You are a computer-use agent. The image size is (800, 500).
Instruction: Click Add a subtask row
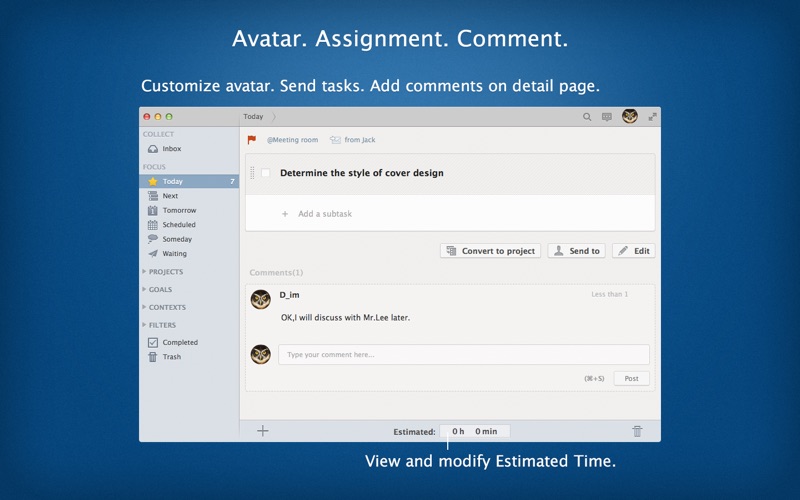point(324,214)
